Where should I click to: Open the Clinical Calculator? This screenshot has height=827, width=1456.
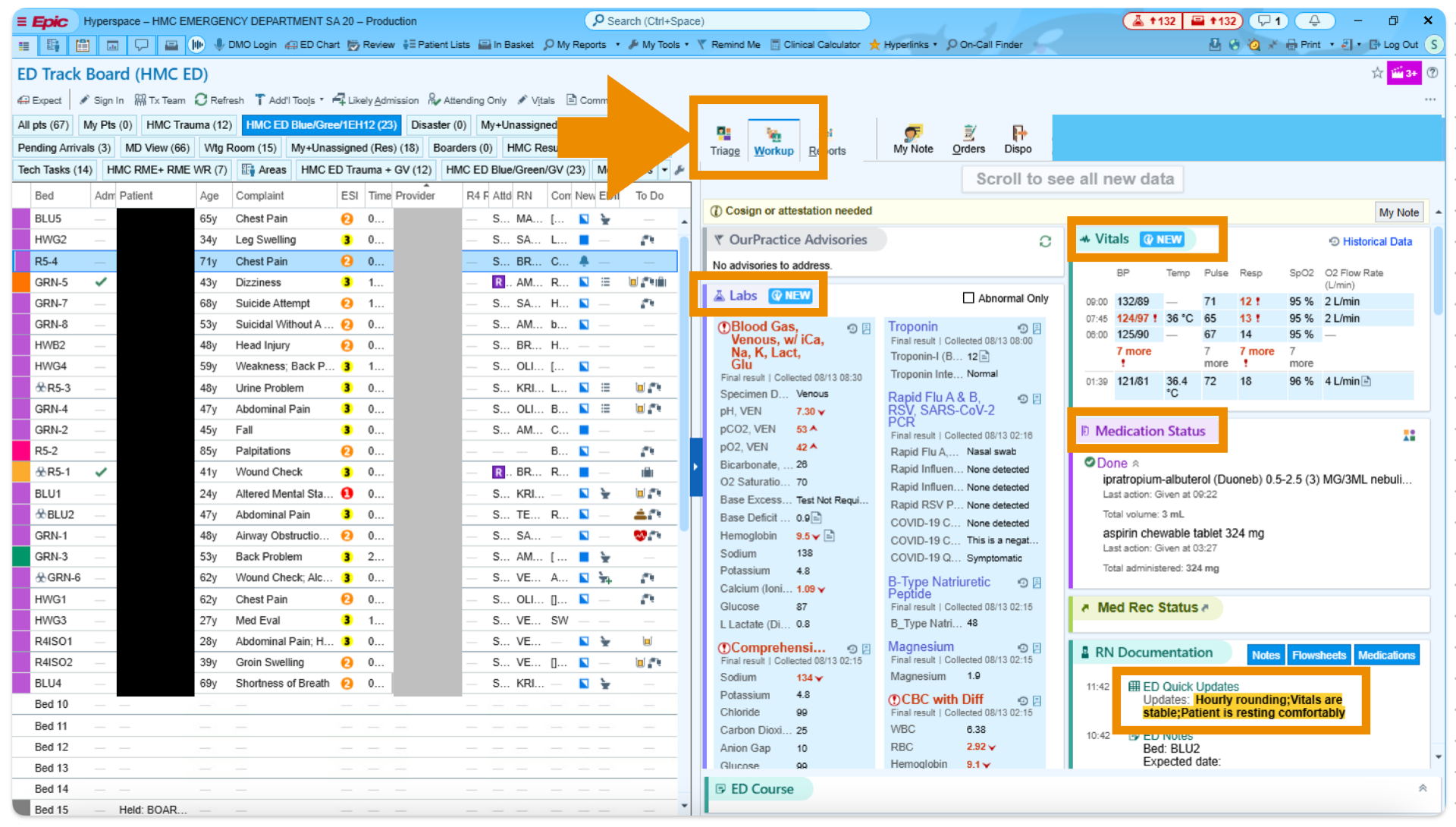coord(815,45)
